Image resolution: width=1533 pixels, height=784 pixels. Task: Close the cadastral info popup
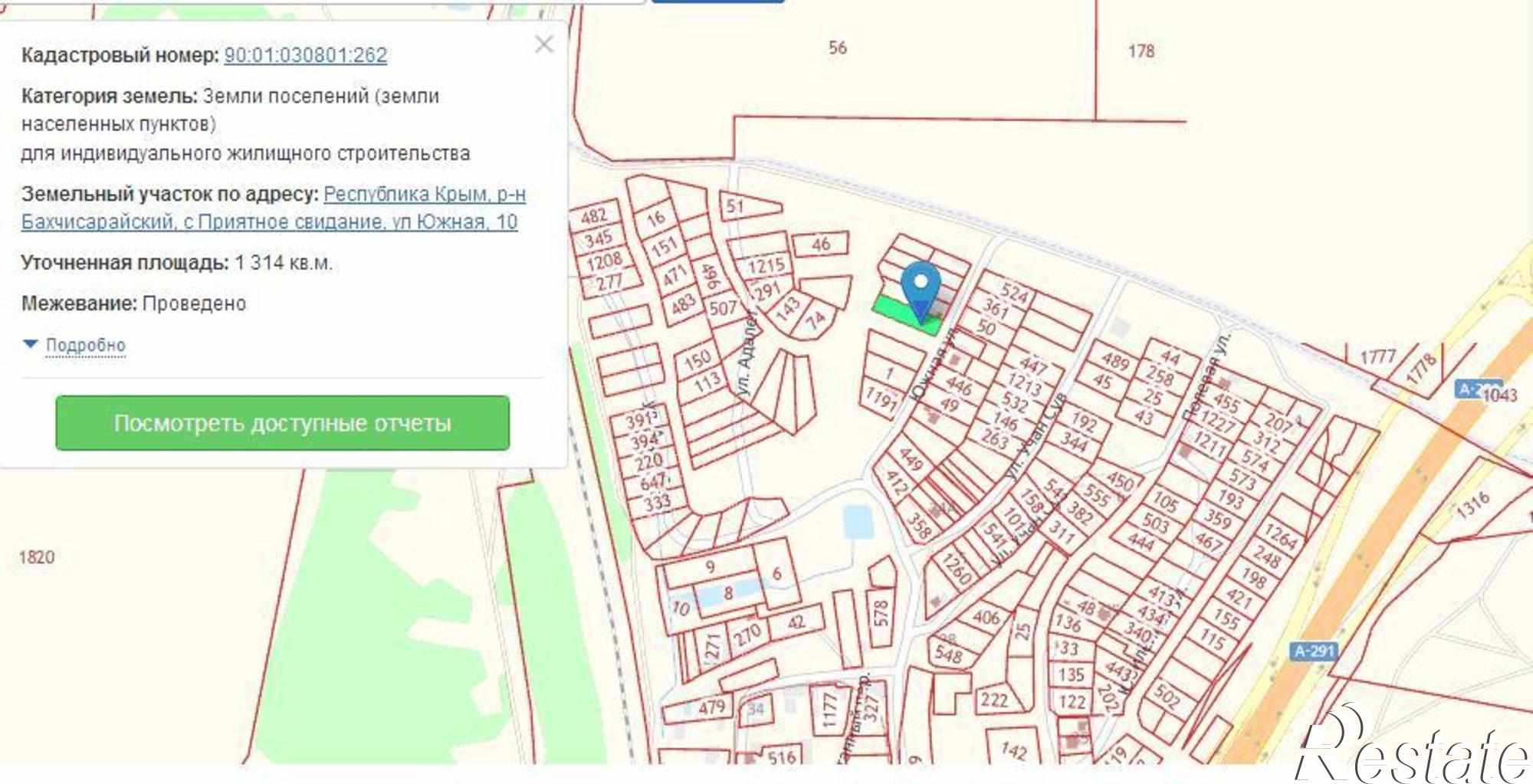(543, 44)
